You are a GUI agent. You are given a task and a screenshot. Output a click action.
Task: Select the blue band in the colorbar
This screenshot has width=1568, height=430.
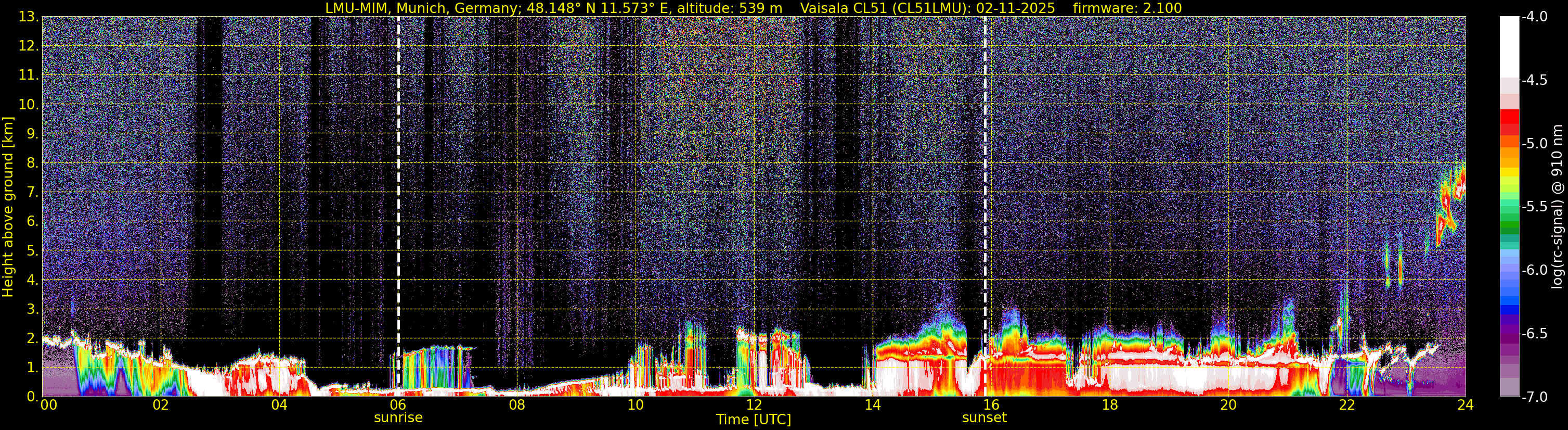coord(1509,298)
